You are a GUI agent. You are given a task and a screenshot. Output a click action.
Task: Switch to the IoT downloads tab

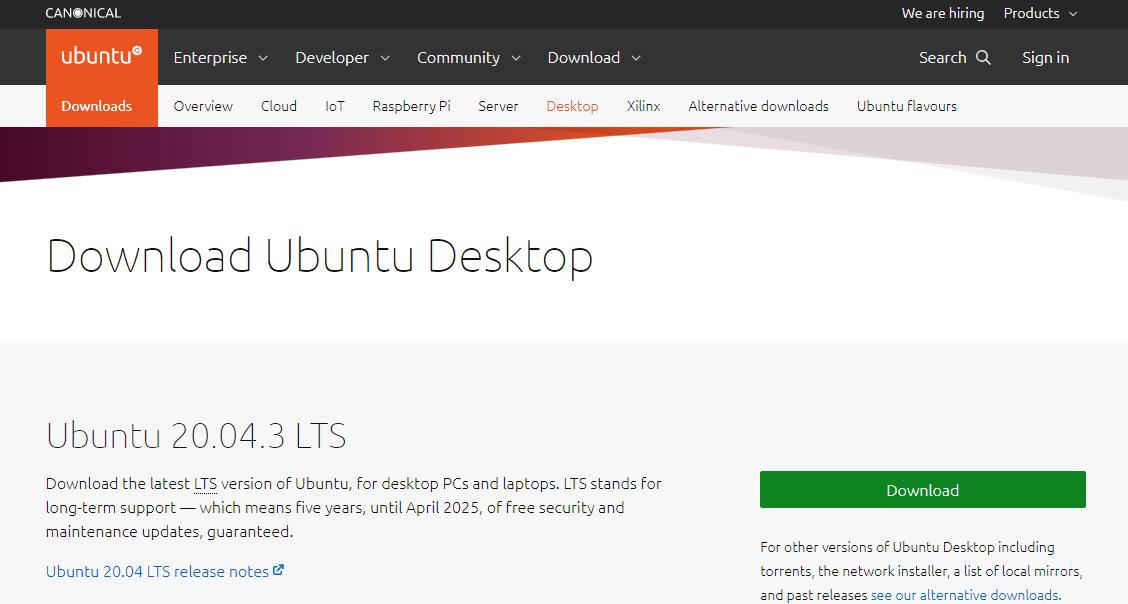pyautogui.click(x=334, y=105)
